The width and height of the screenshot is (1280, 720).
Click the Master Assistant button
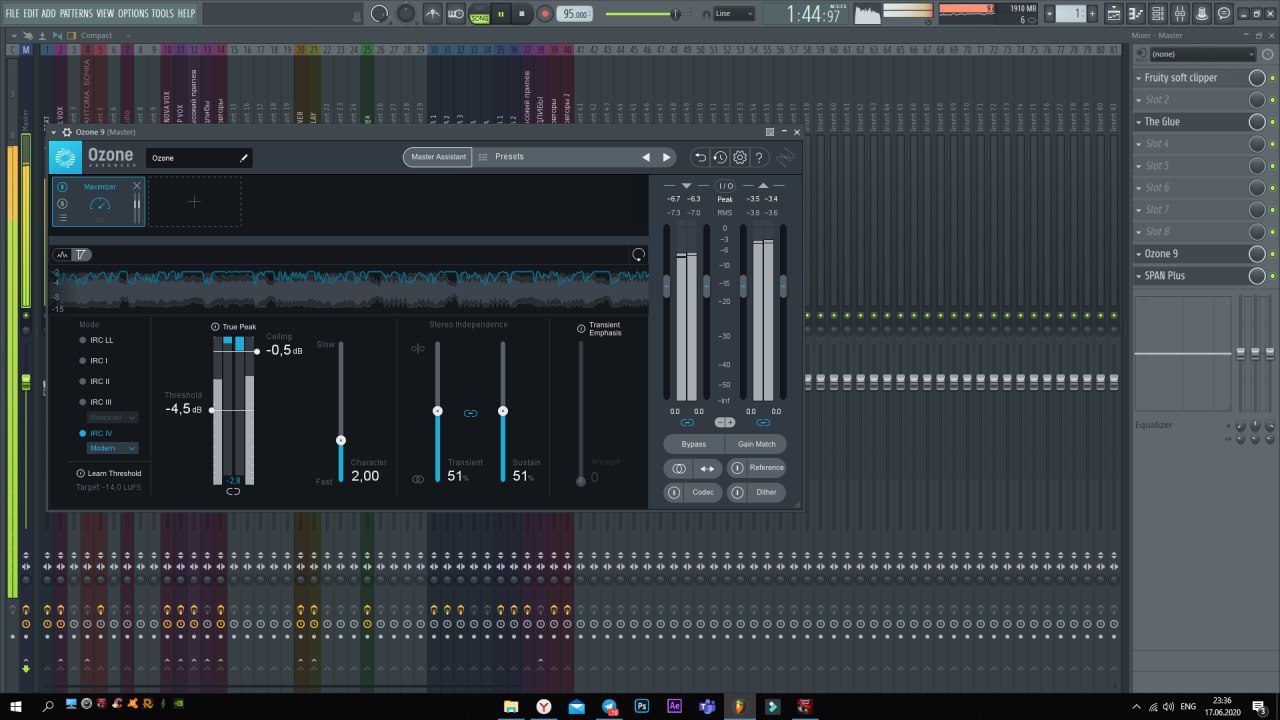(438, 157)
